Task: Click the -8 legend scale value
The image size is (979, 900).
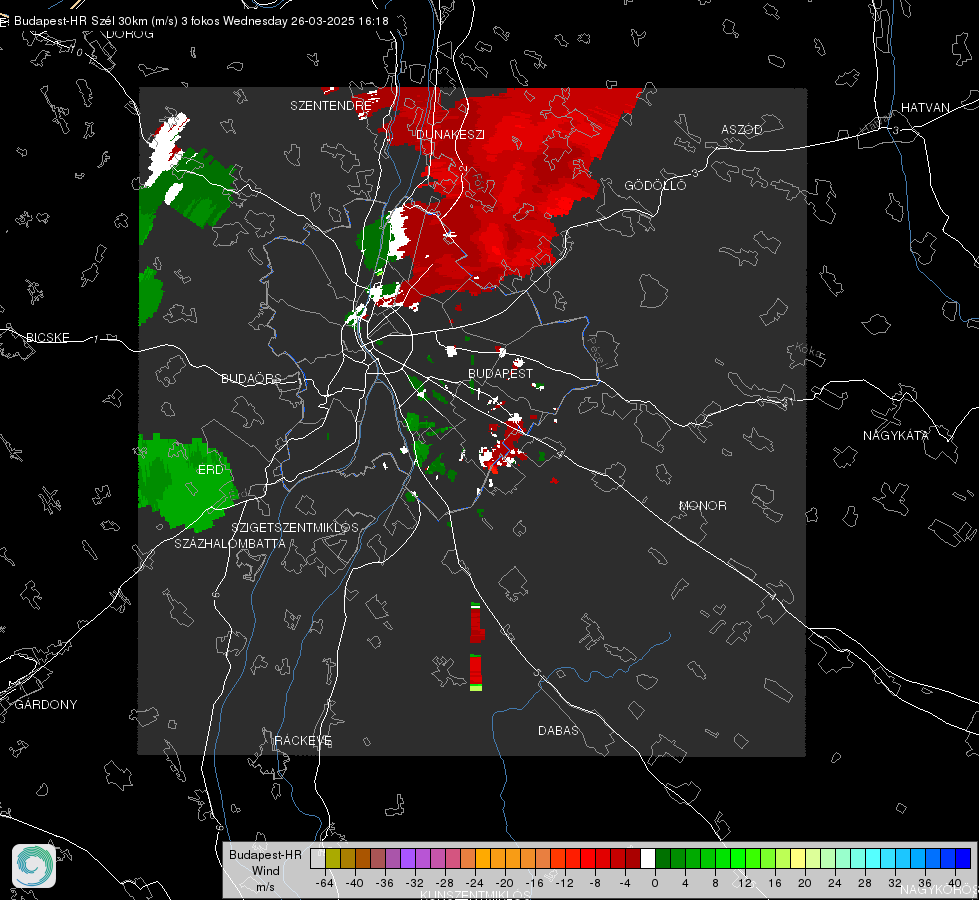Action: coord(596,883)
